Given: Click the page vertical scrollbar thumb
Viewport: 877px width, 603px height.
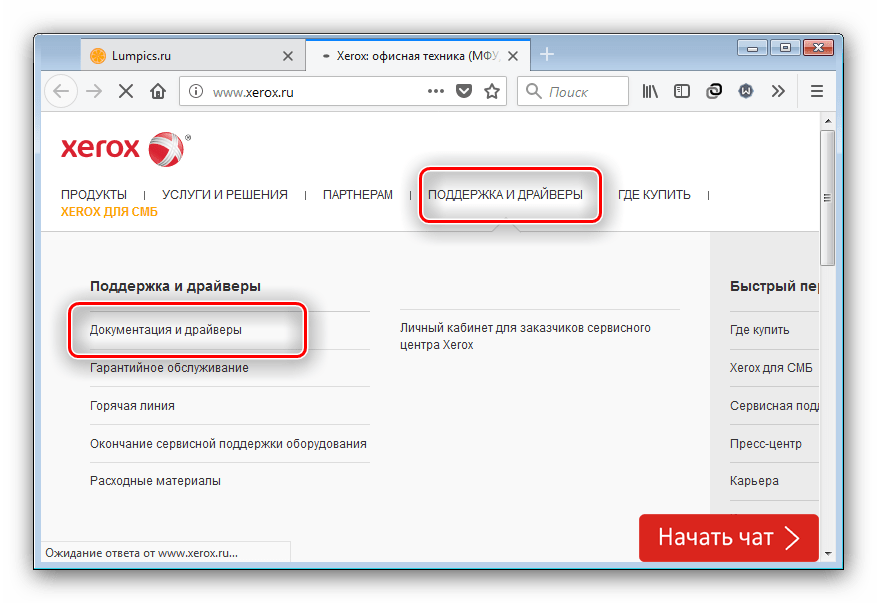Looking at the screenshot, I should 827,195.
